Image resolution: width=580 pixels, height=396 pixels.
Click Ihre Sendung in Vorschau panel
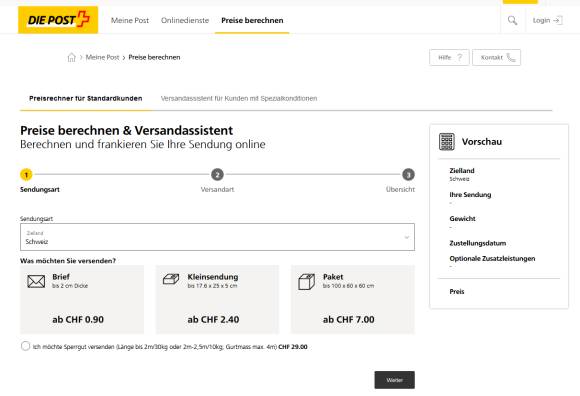(470, 195)
